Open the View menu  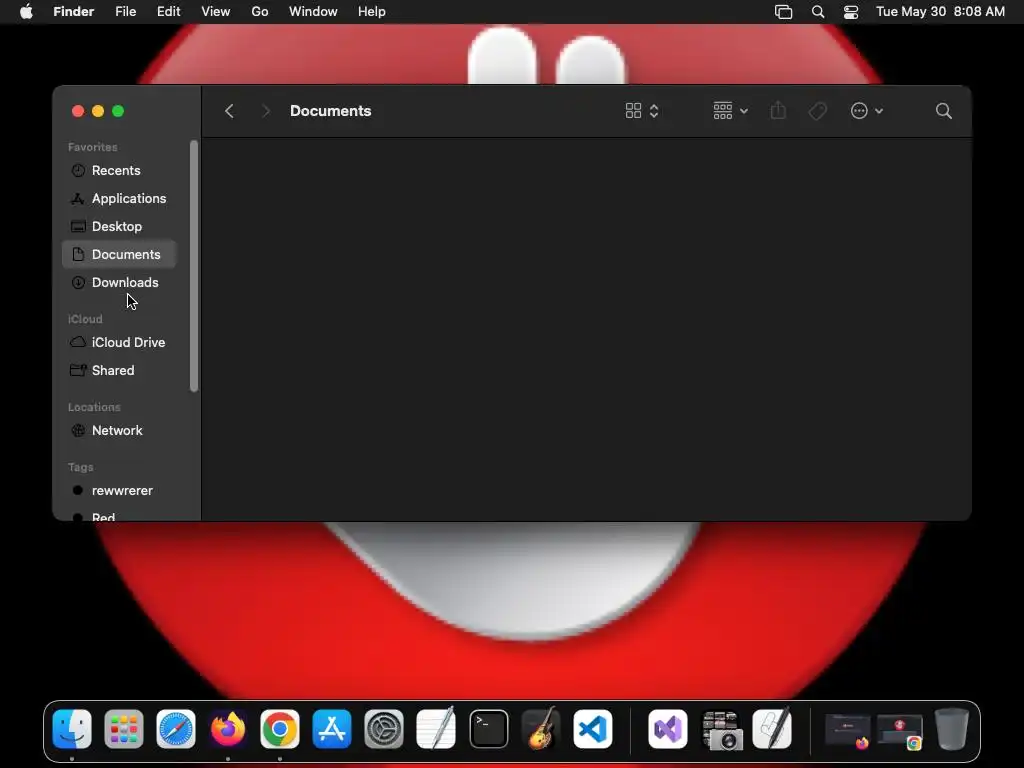216,12
